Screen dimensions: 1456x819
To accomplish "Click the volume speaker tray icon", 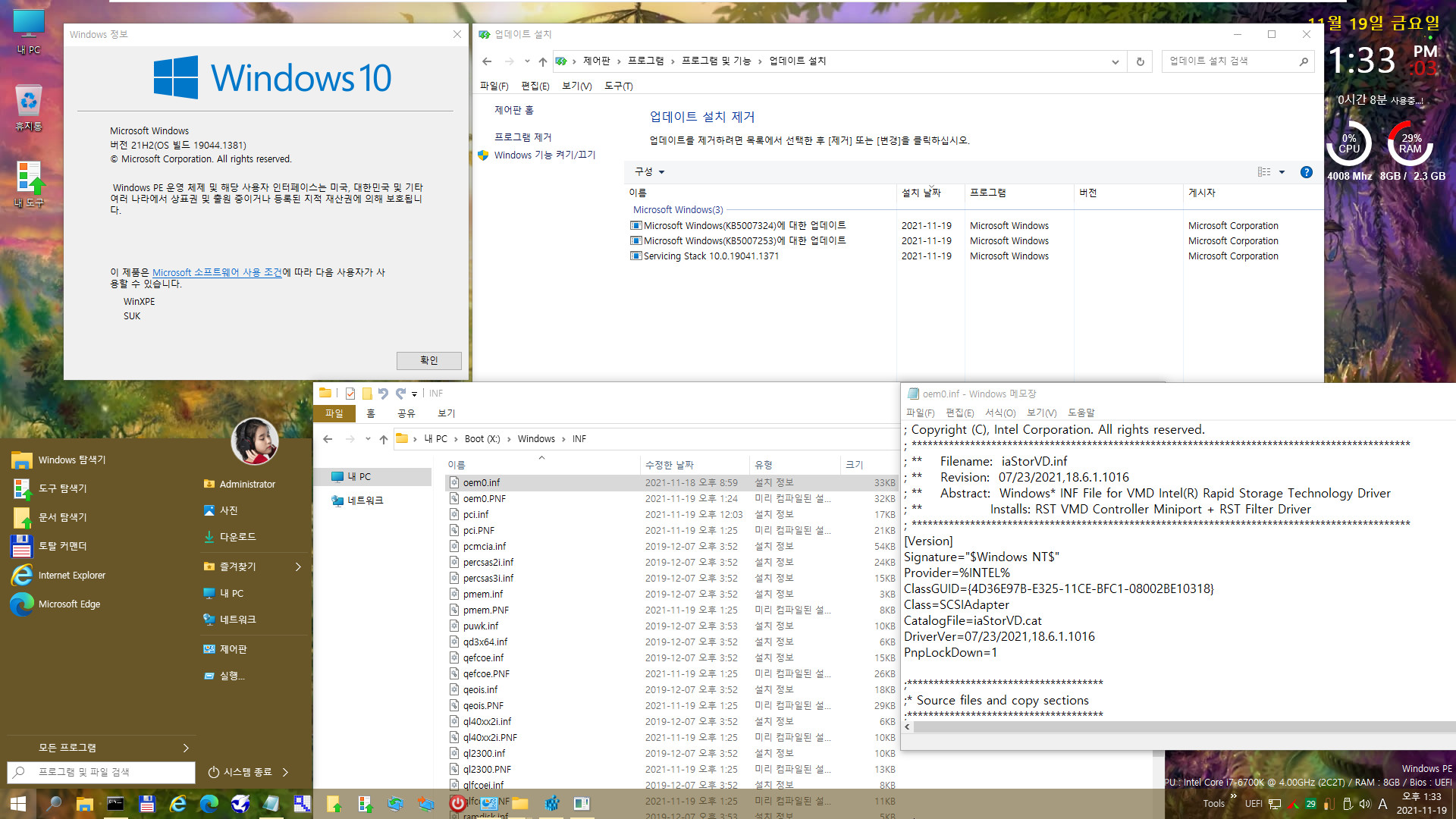I will (1364, 804).
